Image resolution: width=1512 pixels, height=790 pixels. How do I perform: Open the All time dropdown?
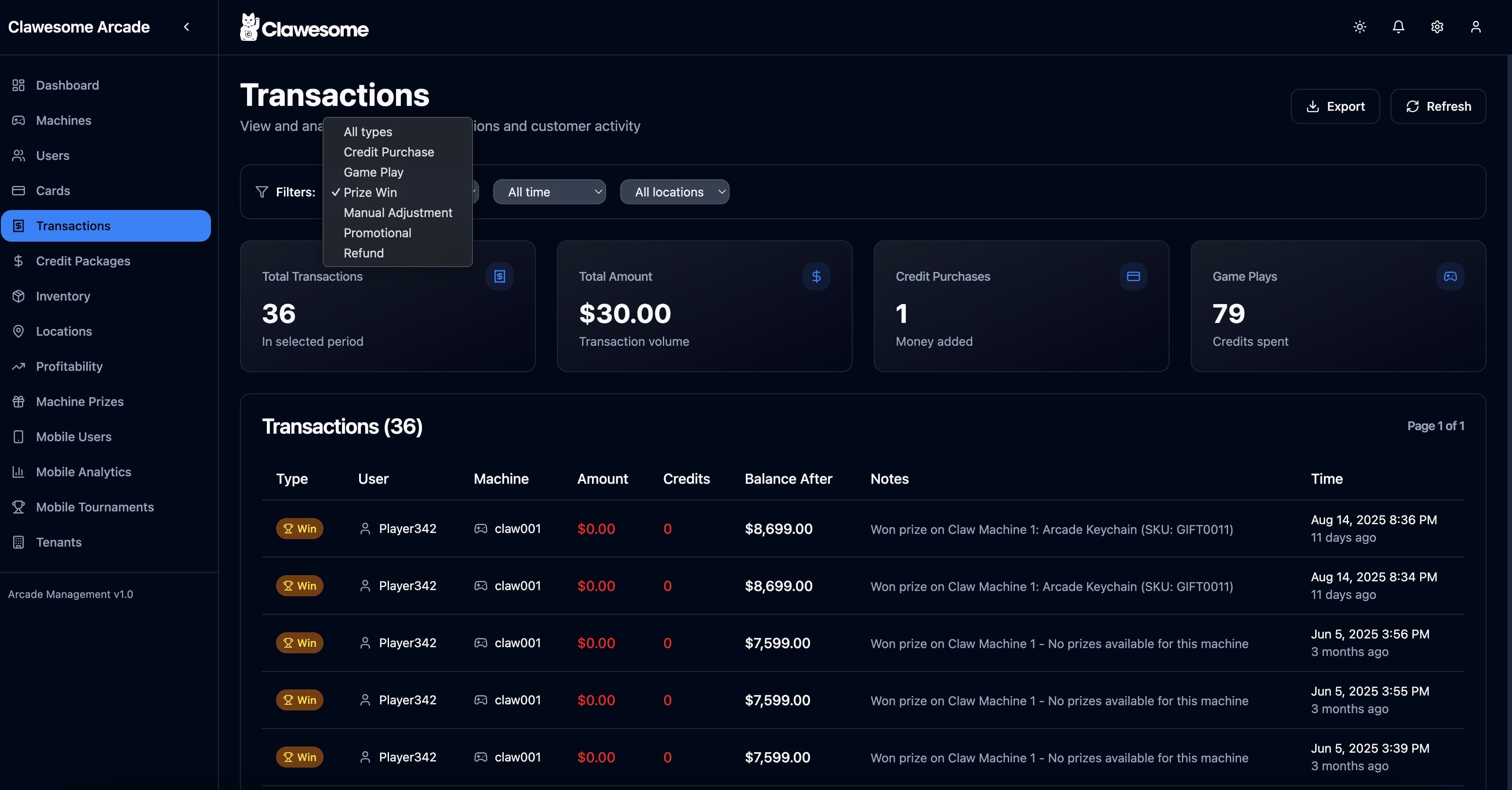pyautogui.click(x=549, y=192)
